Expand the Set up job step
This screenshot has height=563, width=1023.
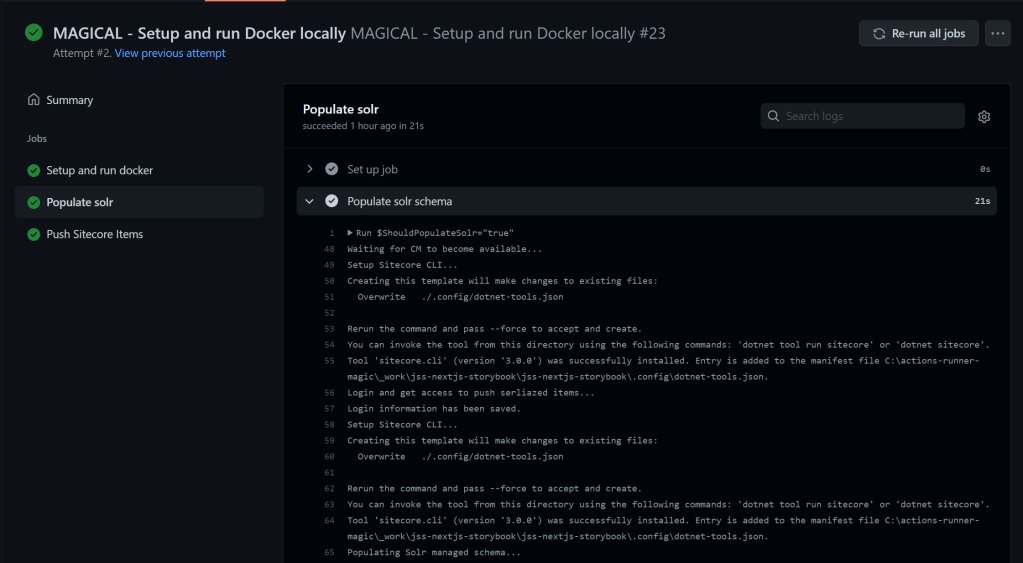[310, 169]
